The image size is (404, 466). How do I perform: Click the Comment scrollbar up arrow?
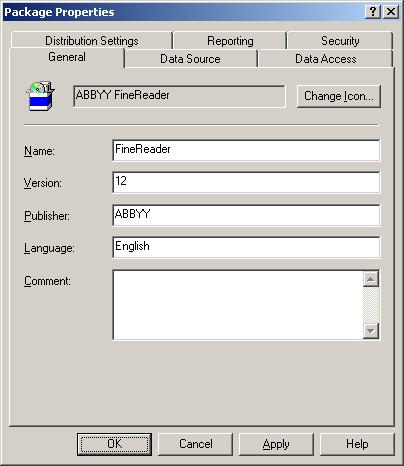click(371, 279)
